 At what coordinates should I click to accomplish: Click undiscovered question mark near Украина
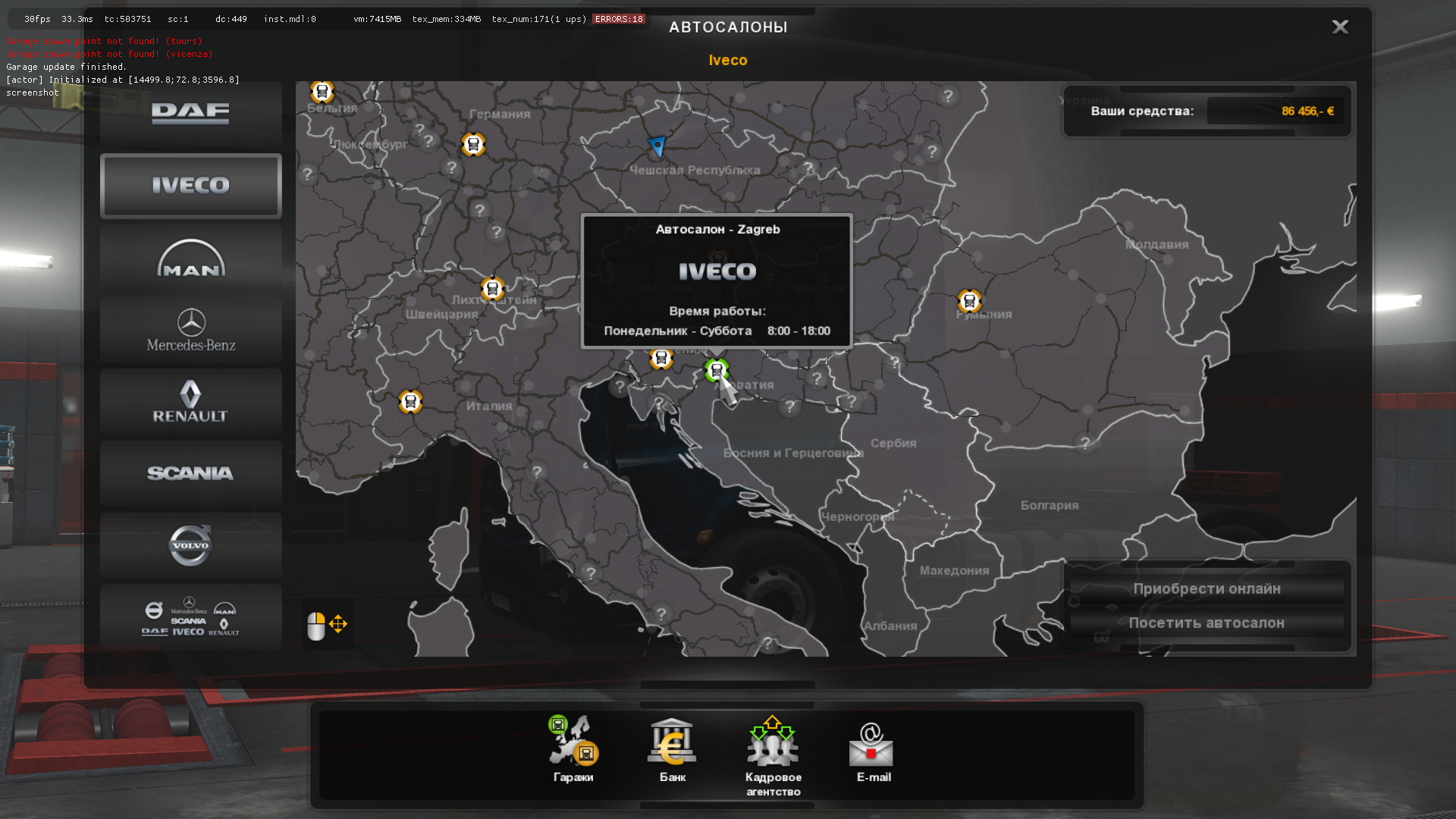pyautogui.click(x=948, y=96)
